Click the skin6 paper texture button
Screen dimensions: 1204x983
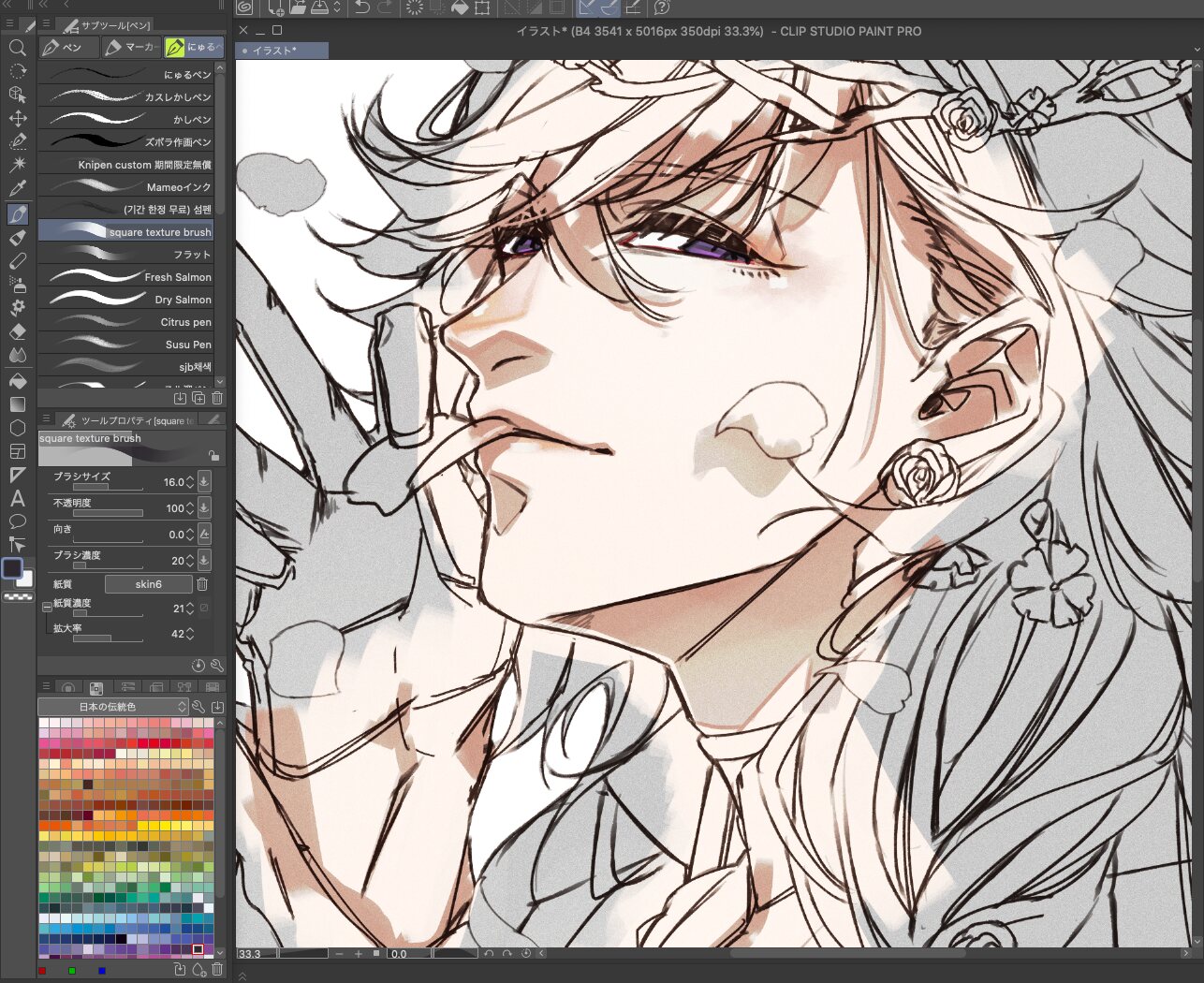(148, 584)
